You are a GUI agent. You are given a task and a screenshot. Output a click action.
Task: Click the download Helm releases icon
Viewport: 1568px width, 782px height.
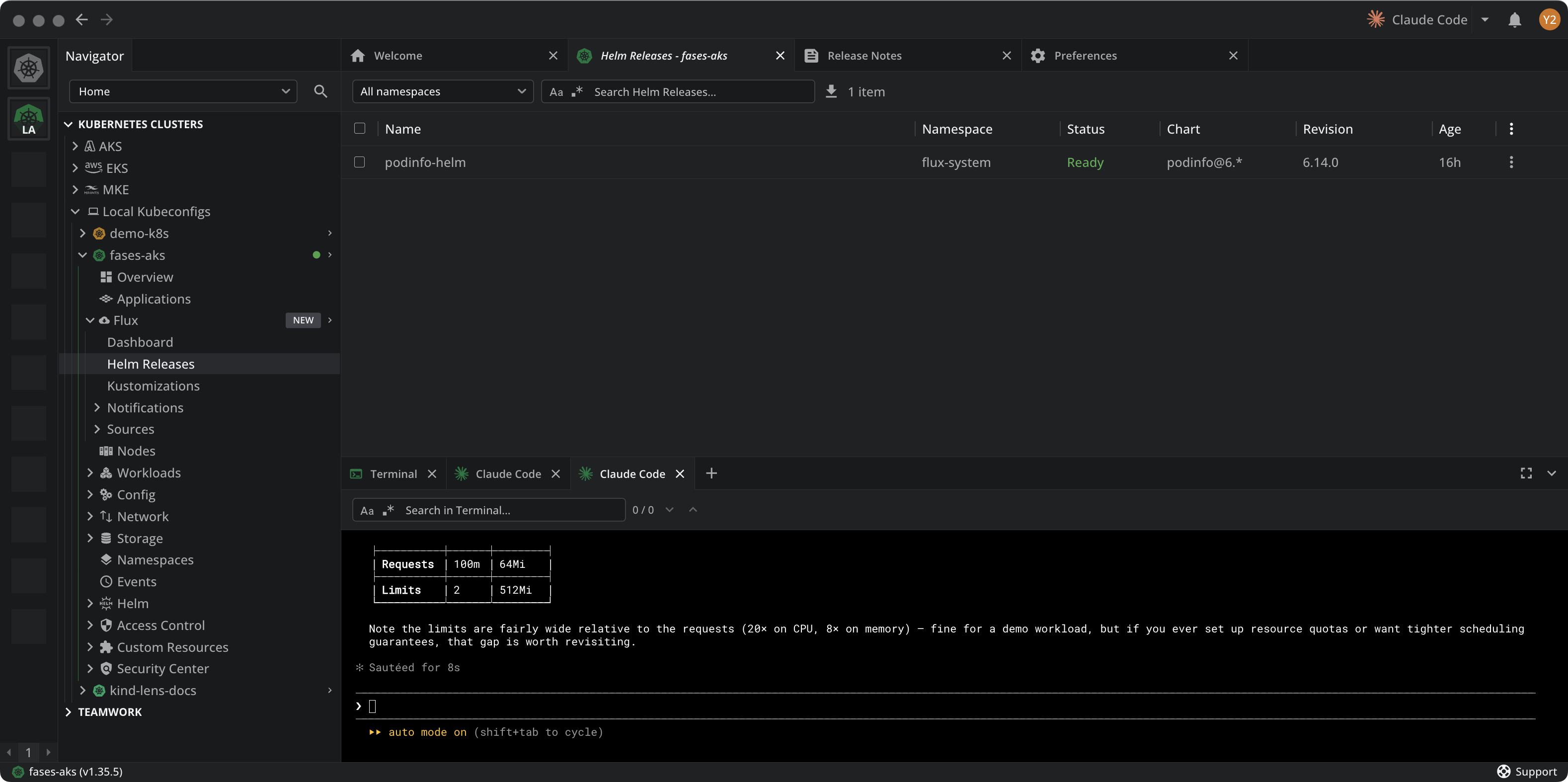coord(831,91)
